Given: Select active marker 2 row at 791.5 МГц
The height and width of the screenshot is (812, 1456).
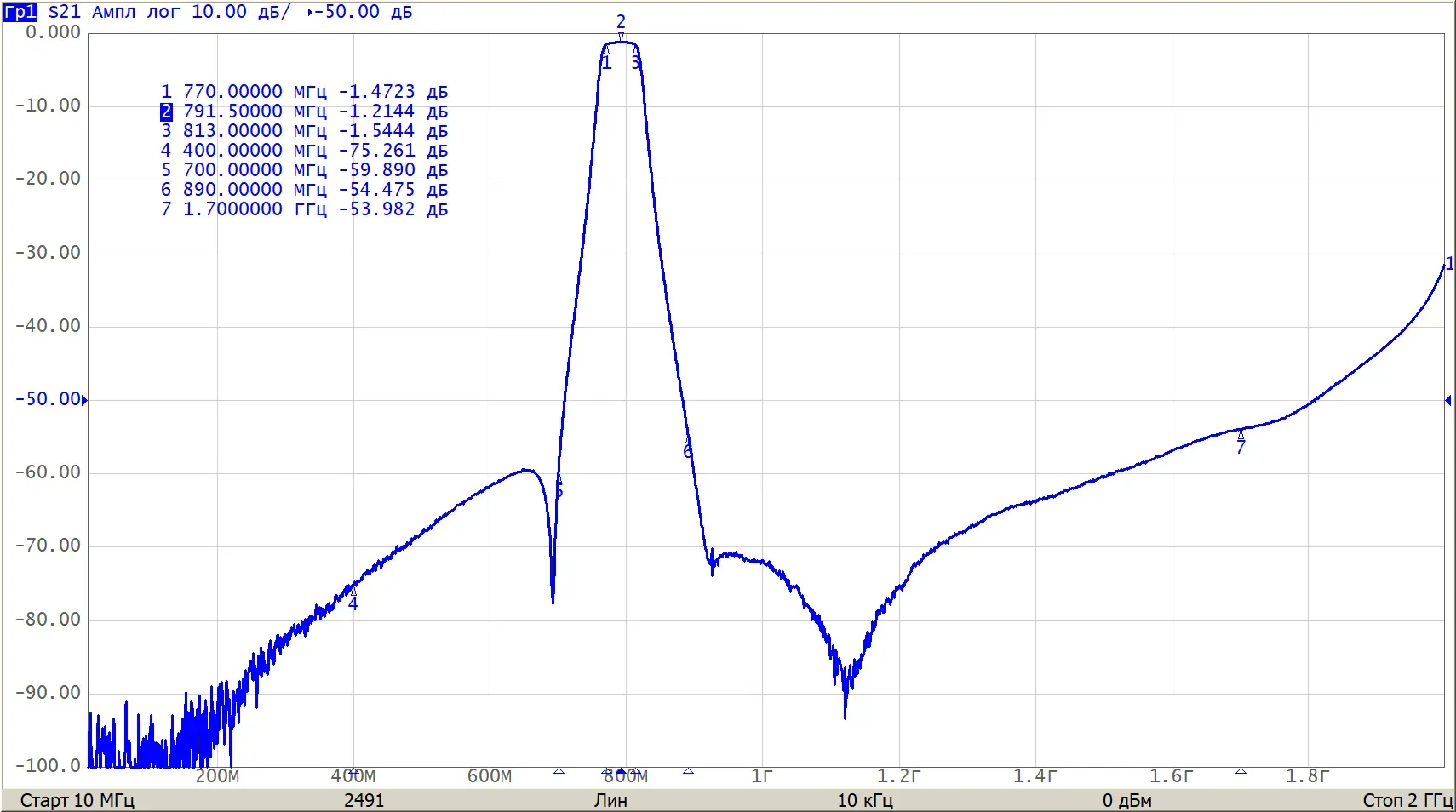Looking at the screenshot, I should [304, 111].
